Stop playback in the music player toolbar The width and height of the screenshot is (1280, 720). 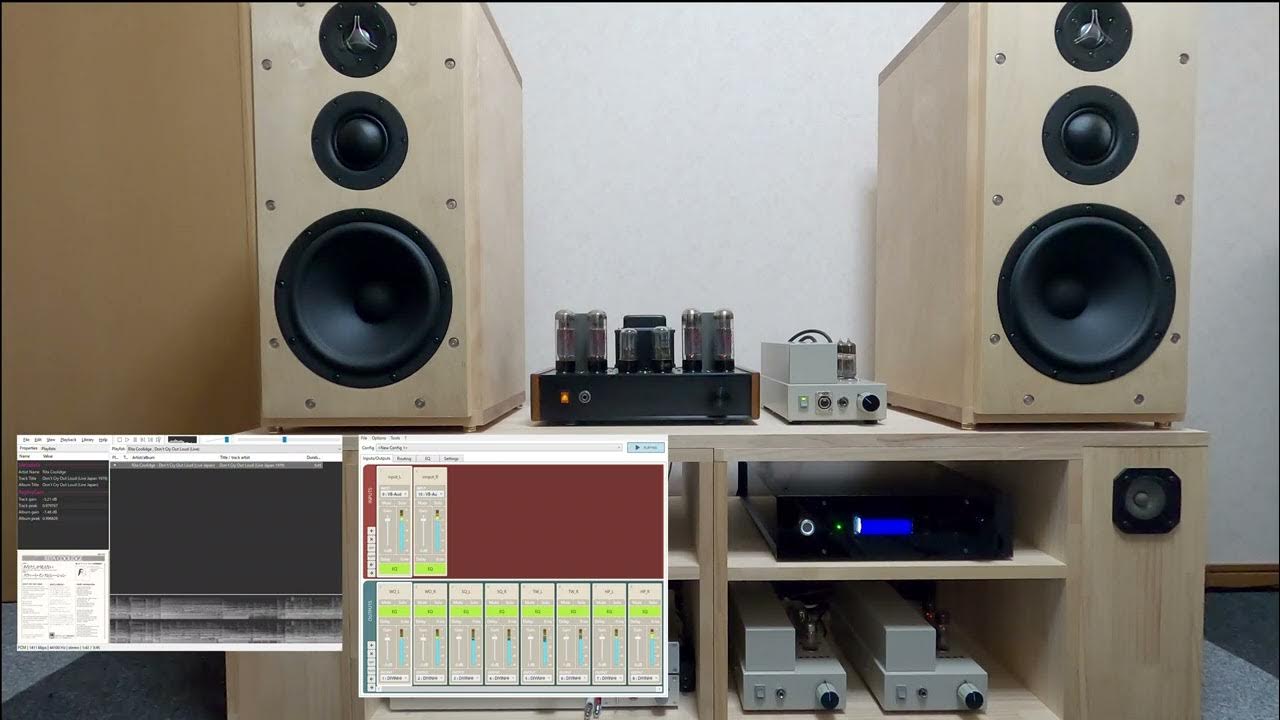click(x=120, y=440)
